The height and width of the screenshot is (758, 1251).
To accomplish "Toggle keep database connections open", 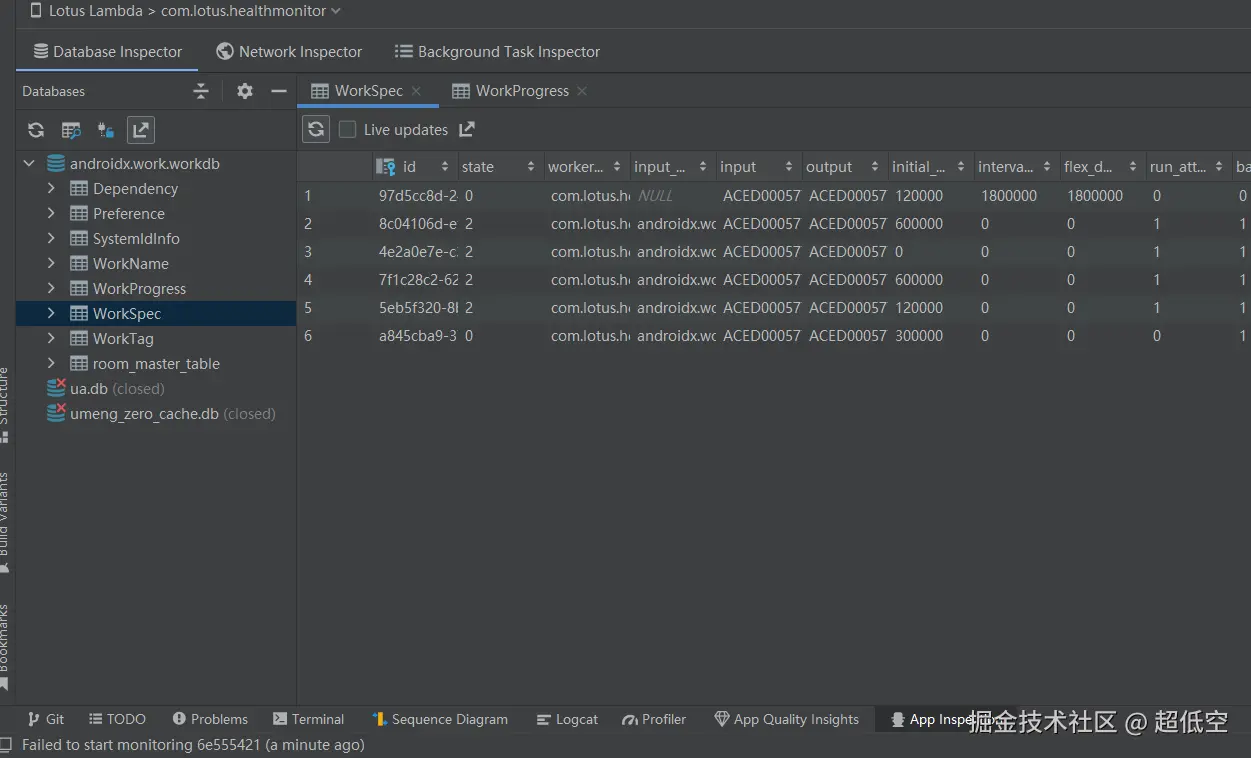I will [106, 130].
